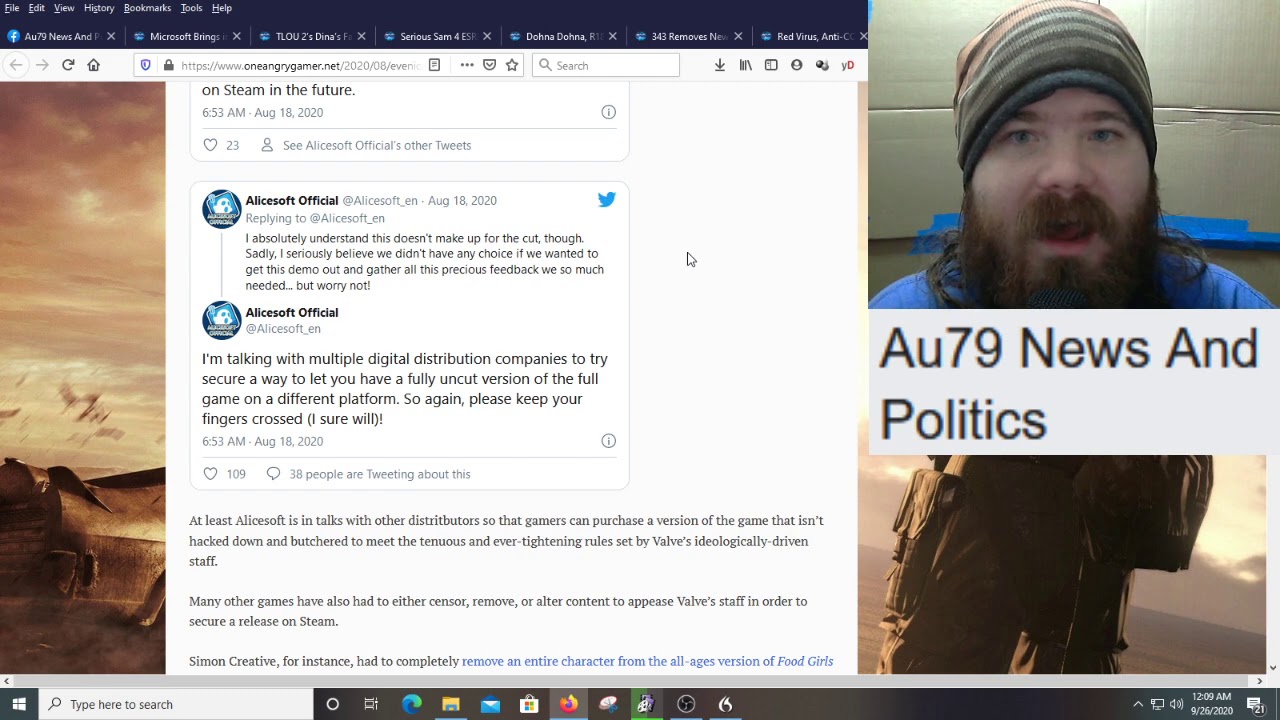The width and height of the screenshot is (1280, 720).
Task: Open the History menu
Action: tap(99, 8)
